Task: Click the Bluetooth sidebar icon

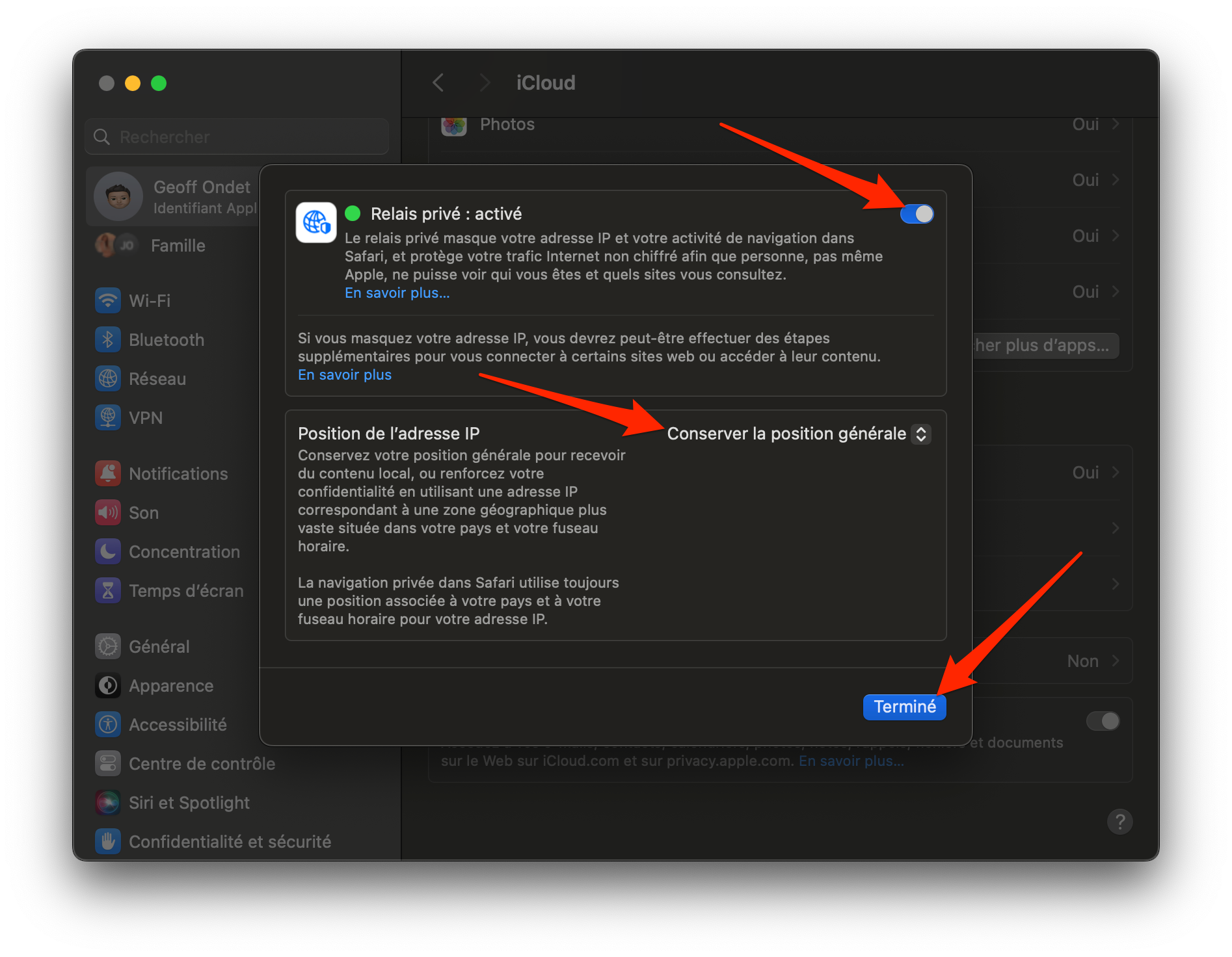Action: point(108,339)
